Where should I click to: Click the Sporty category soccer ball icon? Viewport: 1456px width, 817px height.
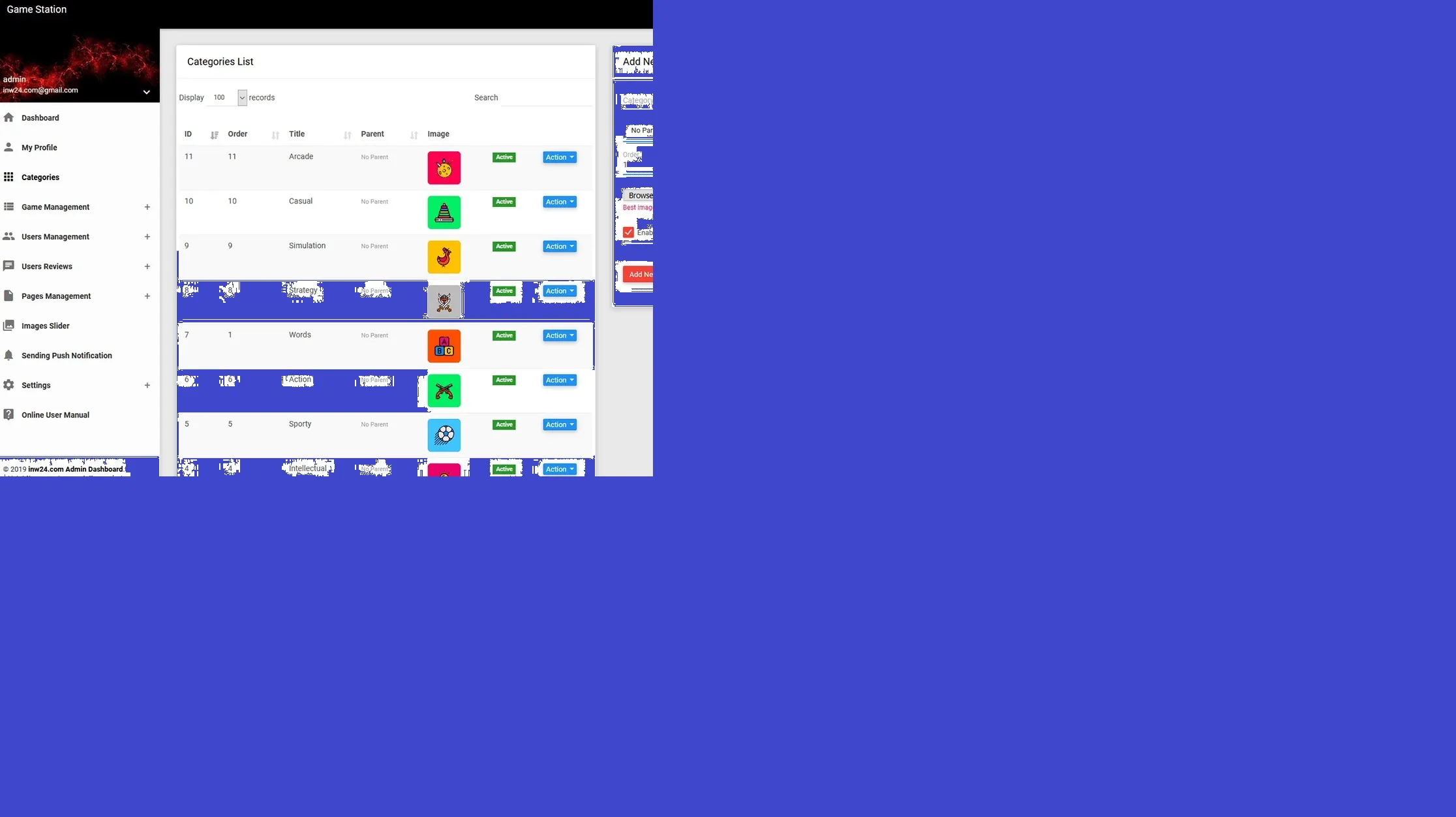click(x=443, y=434)
